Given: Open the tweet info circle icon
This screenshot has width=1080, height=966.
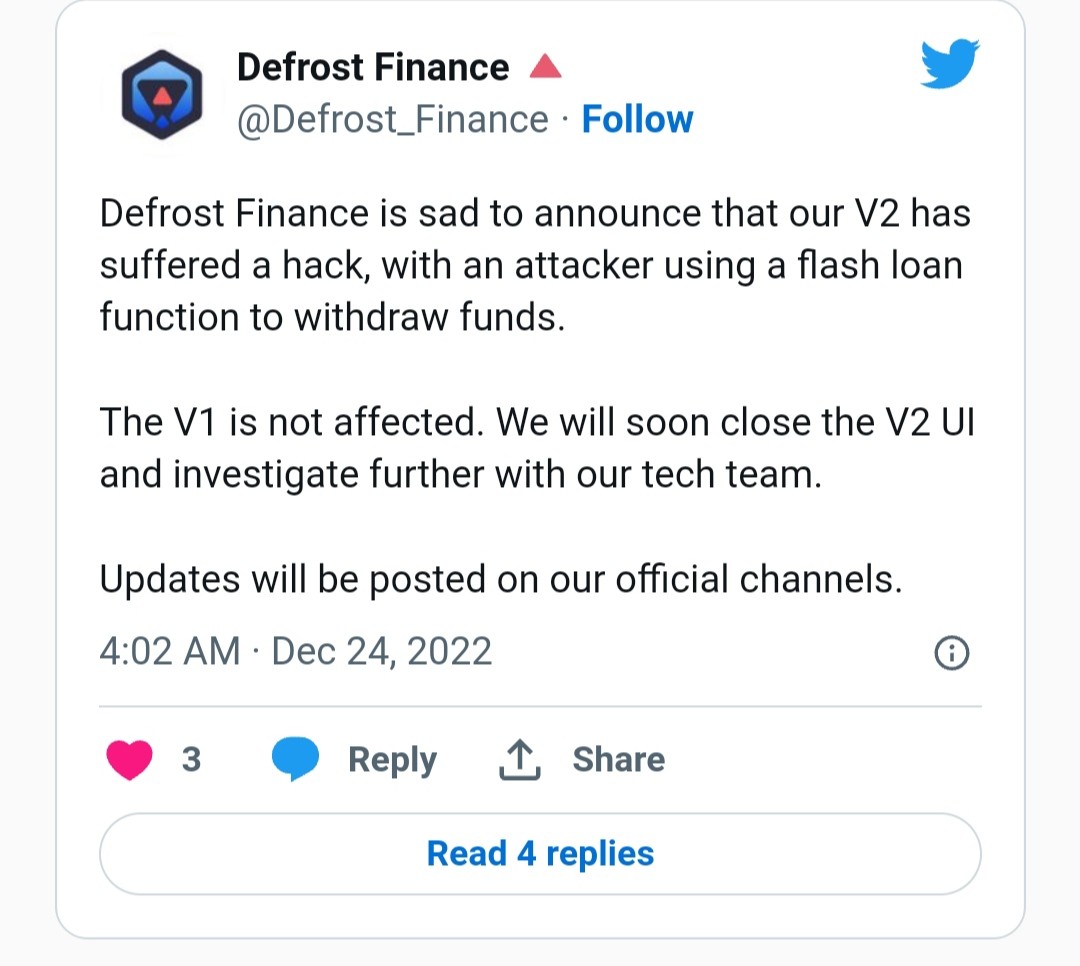Looking at the screenshot, I should [951, 652].
